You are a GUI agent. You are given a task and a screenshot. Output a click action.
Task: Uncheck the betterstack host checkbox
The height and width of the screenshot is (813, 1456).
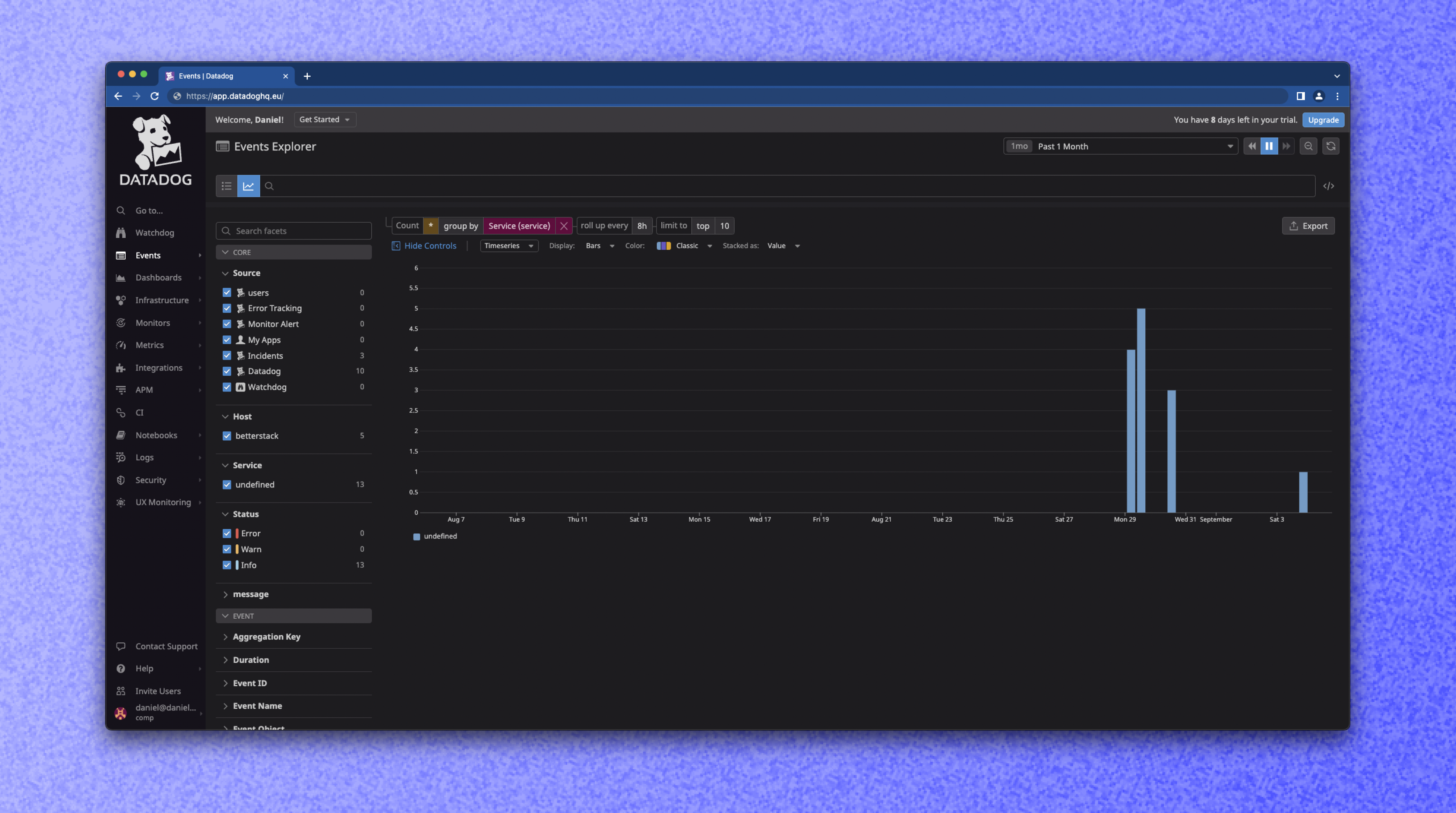226,435
